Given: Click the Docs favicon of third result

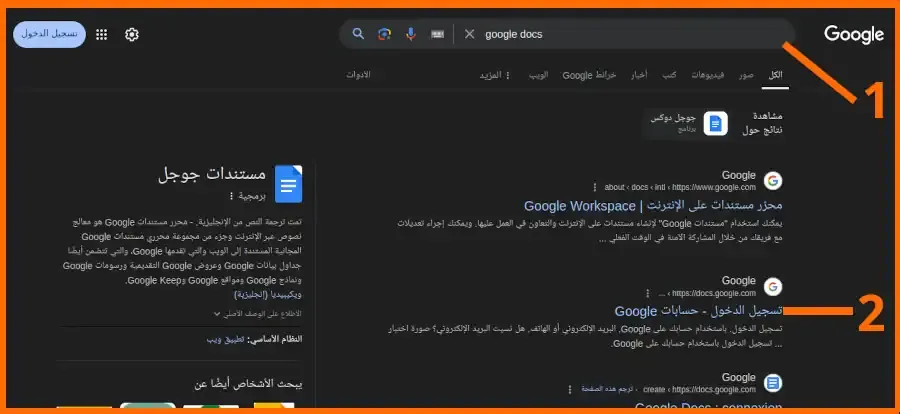Looking at the screenshot, I should click(x=773, y=383).
